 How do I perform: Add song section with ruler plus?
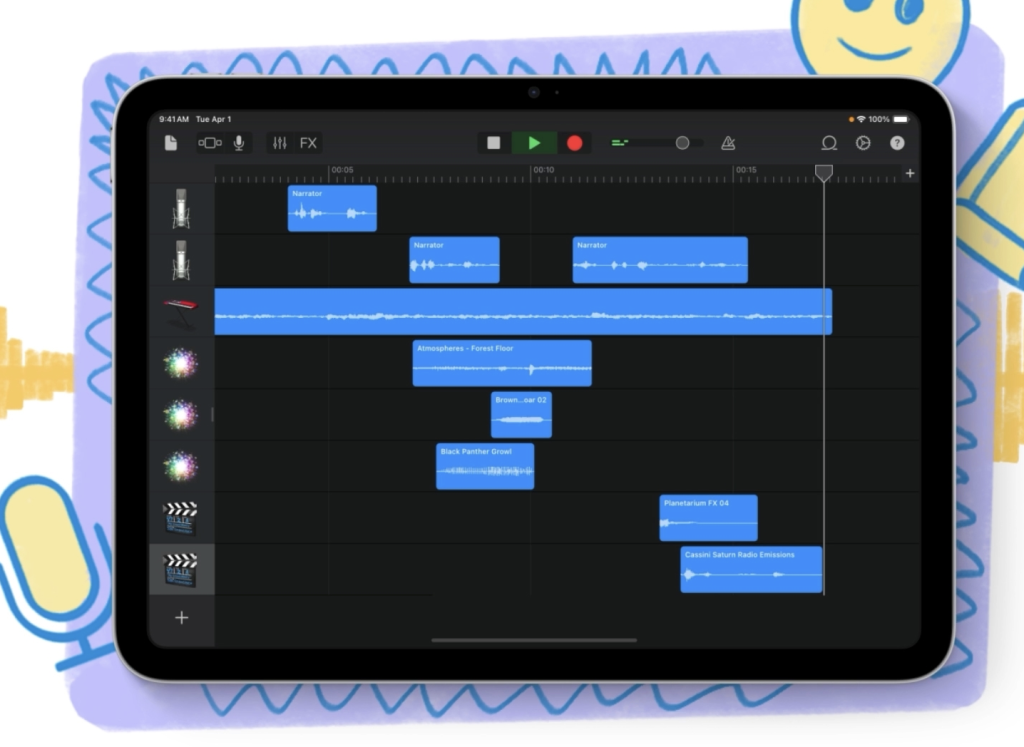point(909,174)
